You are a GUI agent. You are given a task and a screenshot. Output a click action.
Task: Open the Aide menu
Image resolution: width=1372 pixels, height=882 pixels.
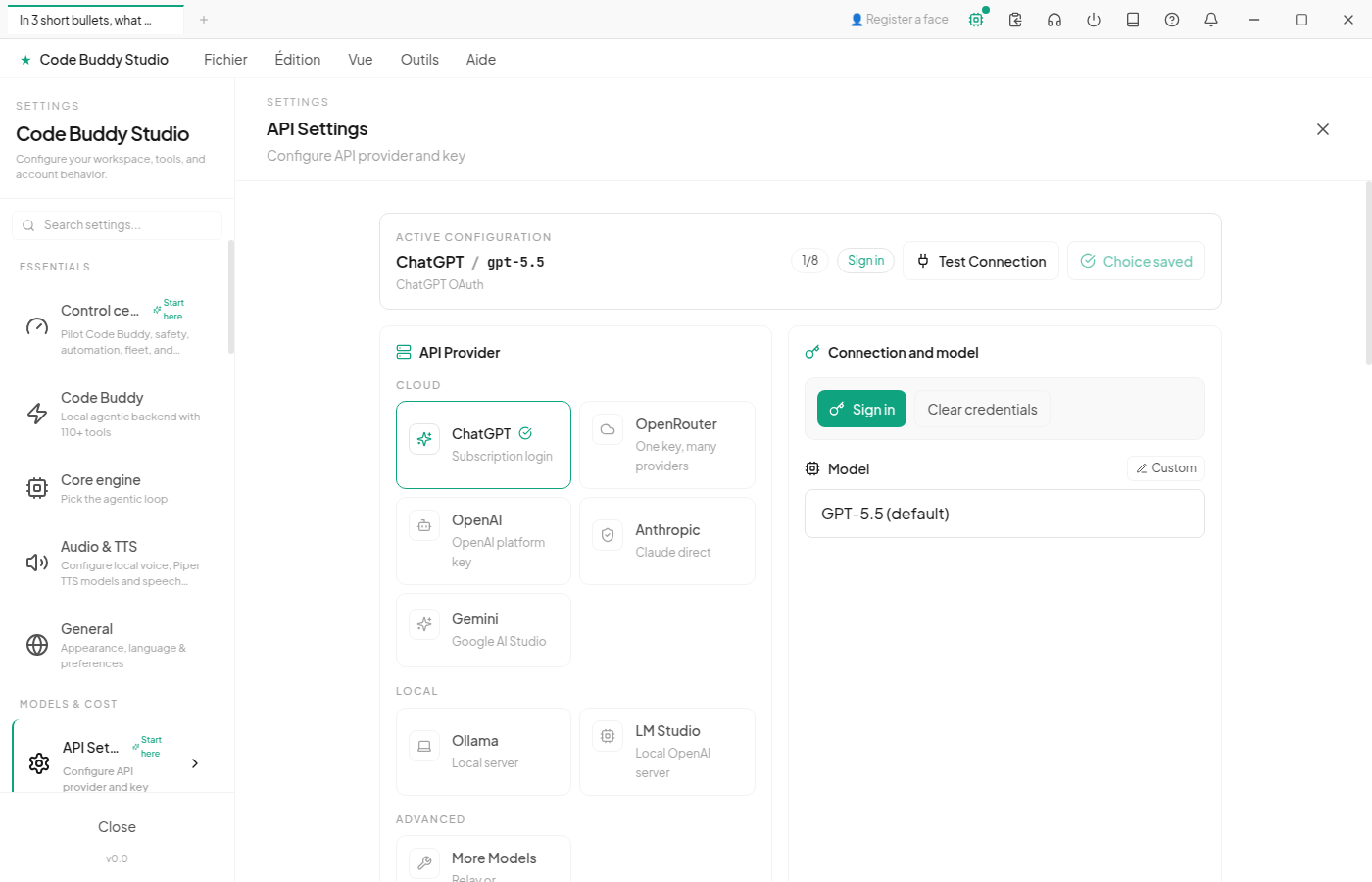click(481, 60)
